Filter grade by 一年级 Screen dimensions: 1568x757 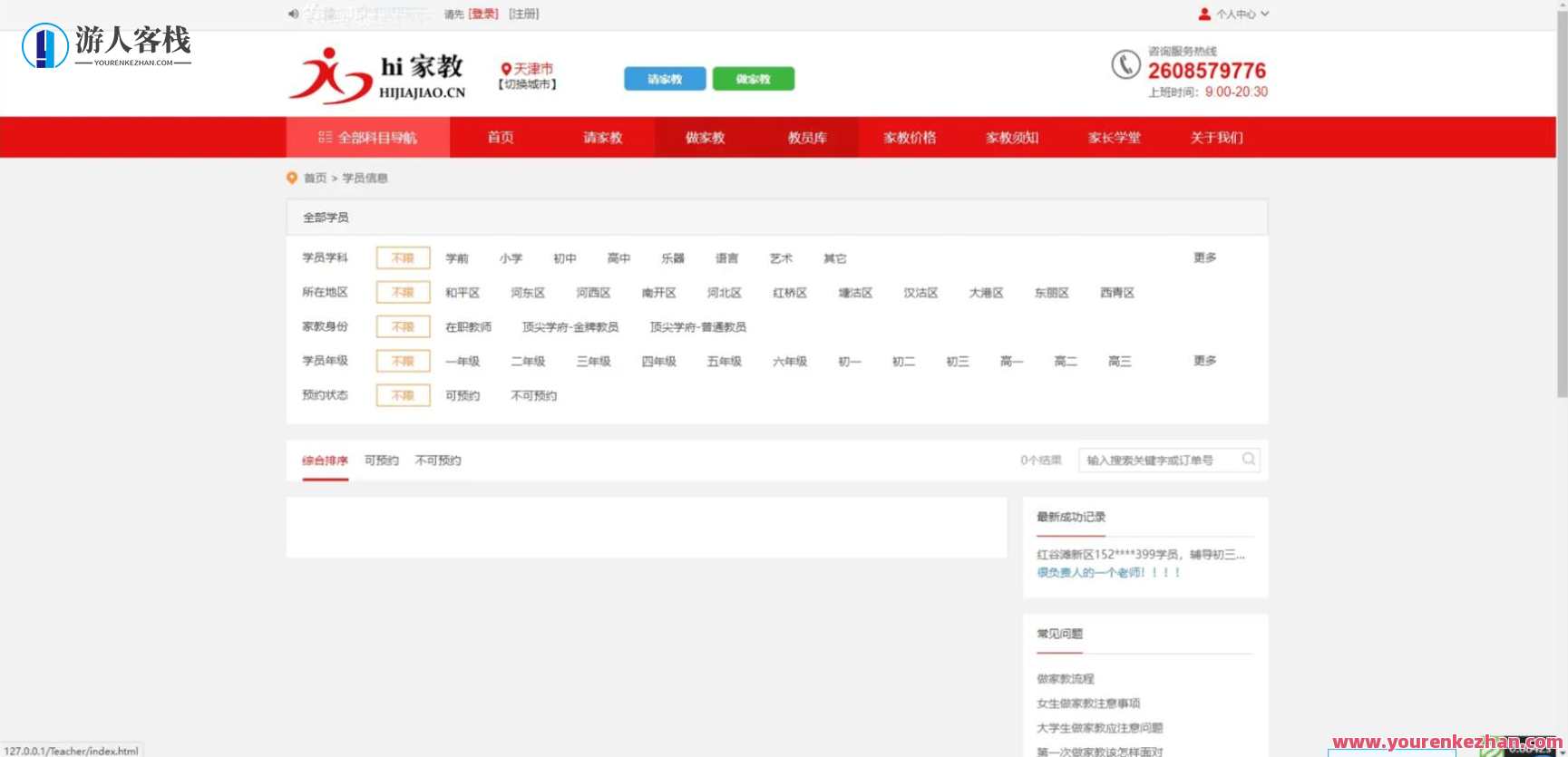(463, 362)
